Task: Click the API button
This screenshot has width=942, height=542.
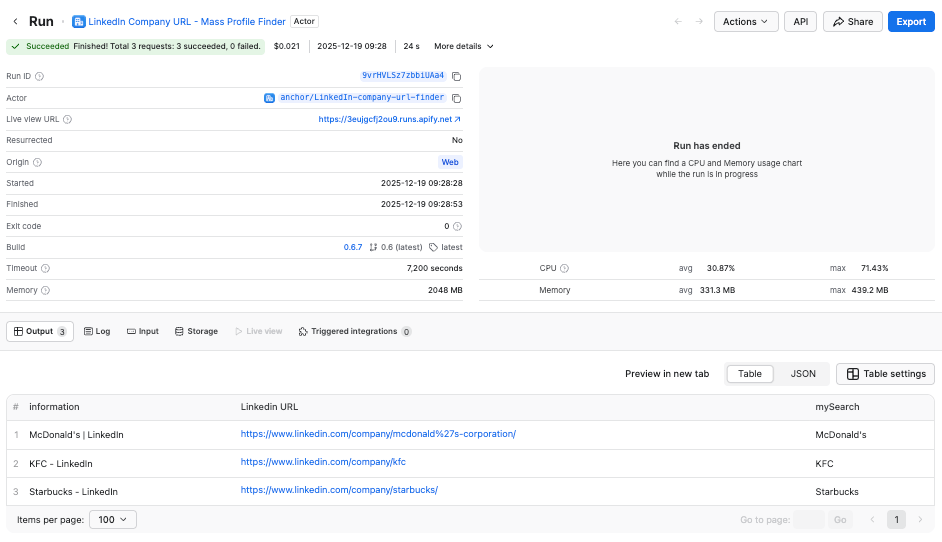Action: (x=800, y=22)
